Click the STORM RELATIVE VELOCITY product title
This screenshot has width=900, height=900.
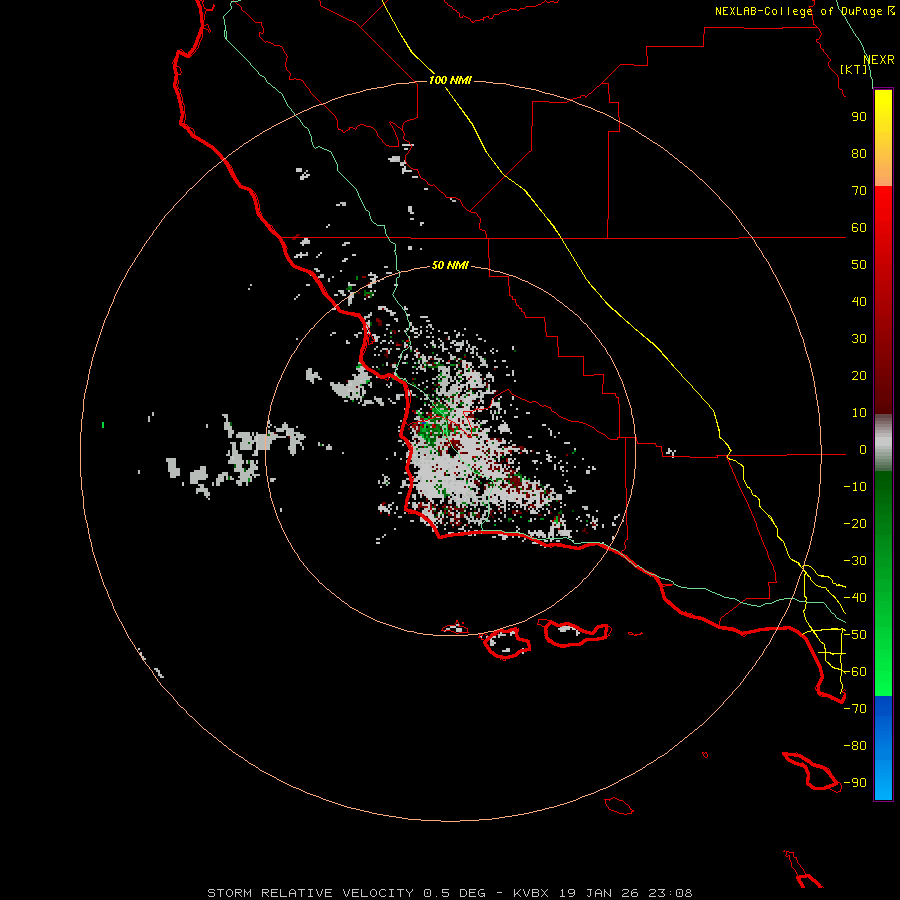310,893
